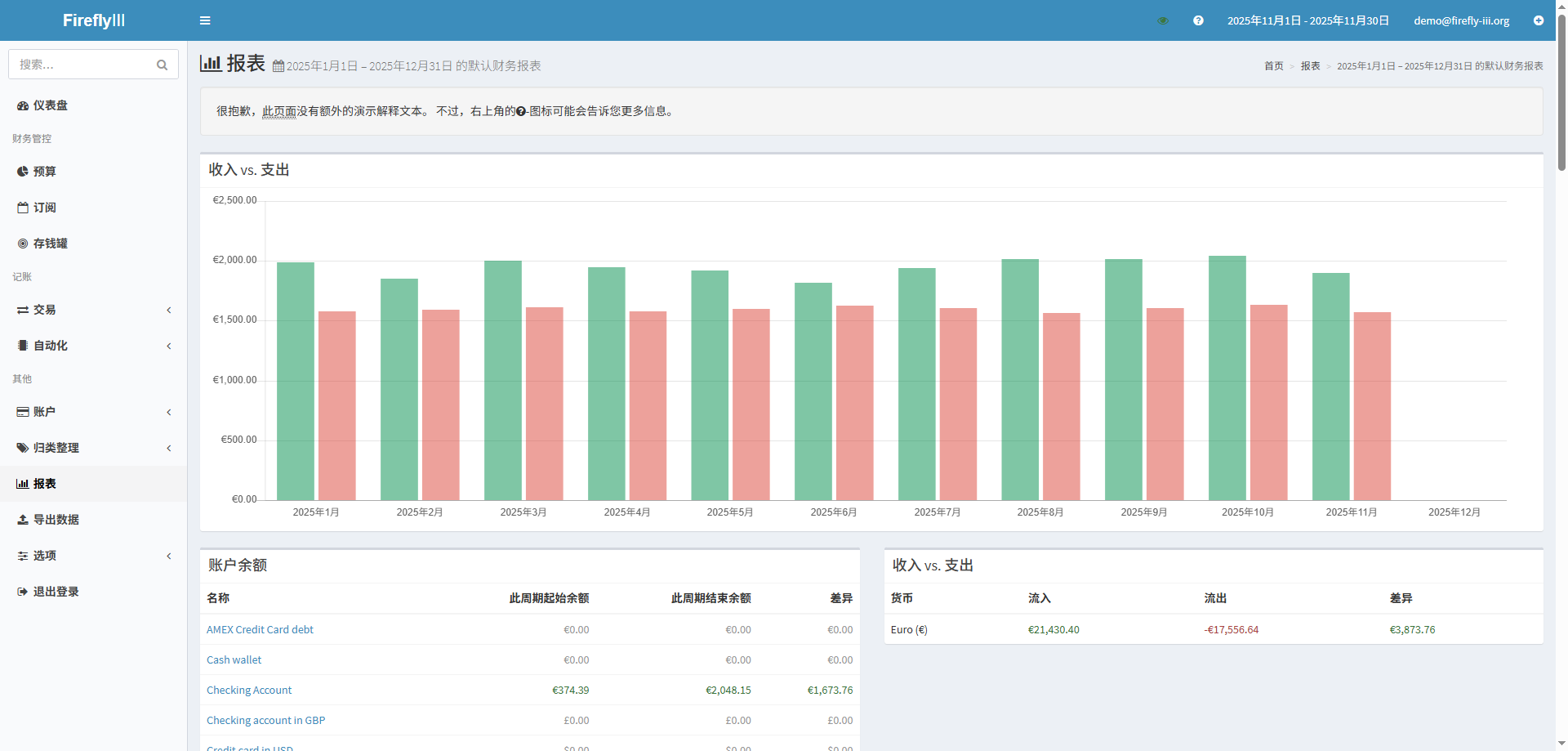Click 退出登录 logout icon

pyautogui.click(x=23, y=592)
